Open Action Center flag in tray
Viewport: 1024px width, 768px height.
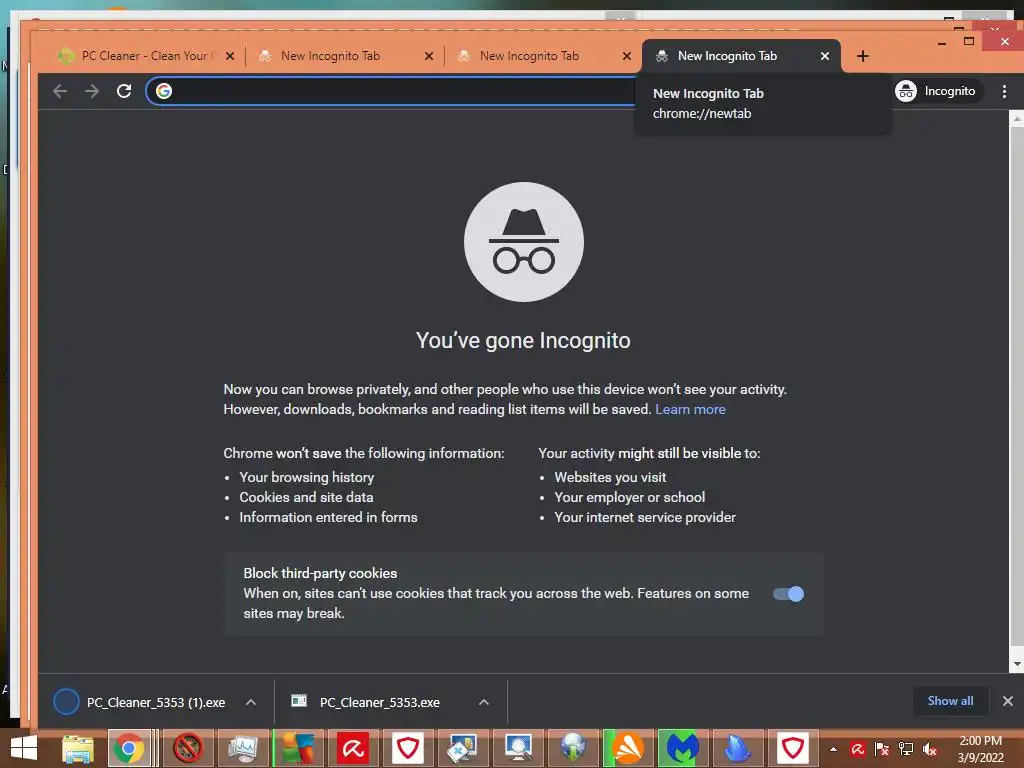[x=882, y=749]
